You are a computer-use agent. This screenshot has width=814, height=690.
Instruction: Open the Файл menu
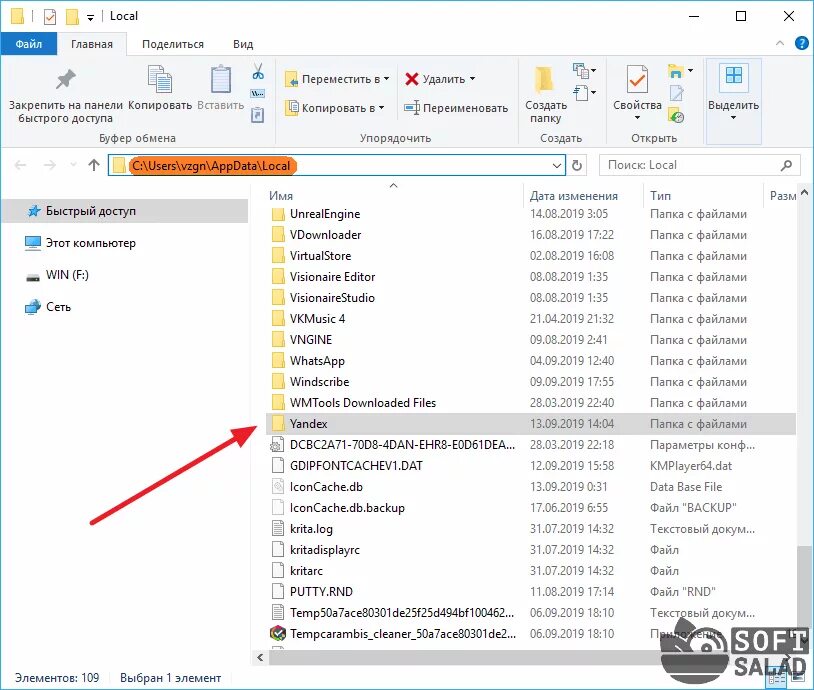point(29,44)
